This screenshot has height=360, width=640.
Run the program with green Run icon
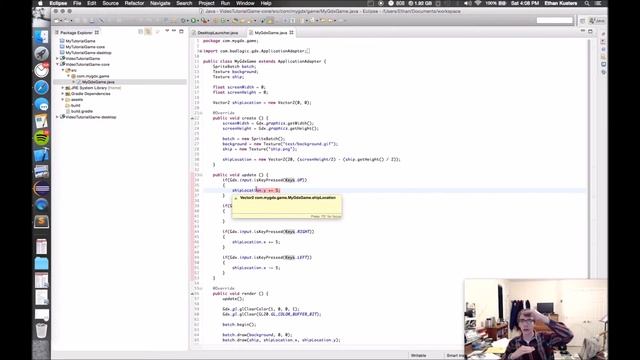click(194, 20)
